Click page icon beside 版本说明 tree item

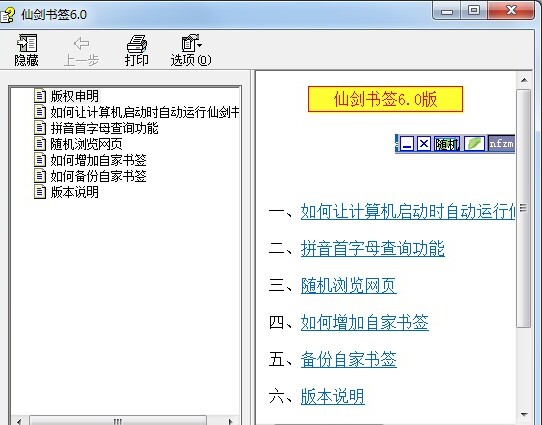[40, 192]
